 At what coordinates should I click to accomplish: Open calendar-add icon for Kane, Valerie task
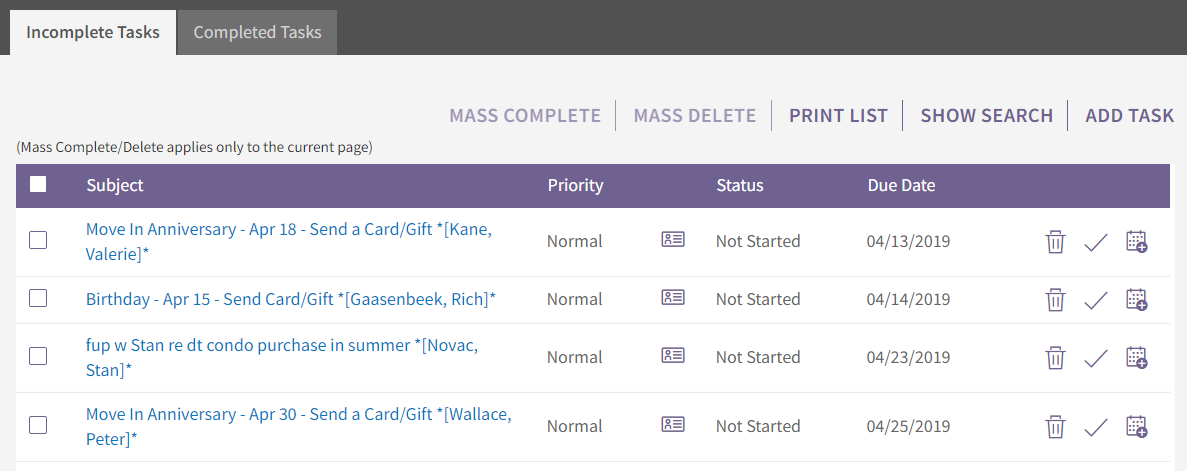tap(1136, 242)
